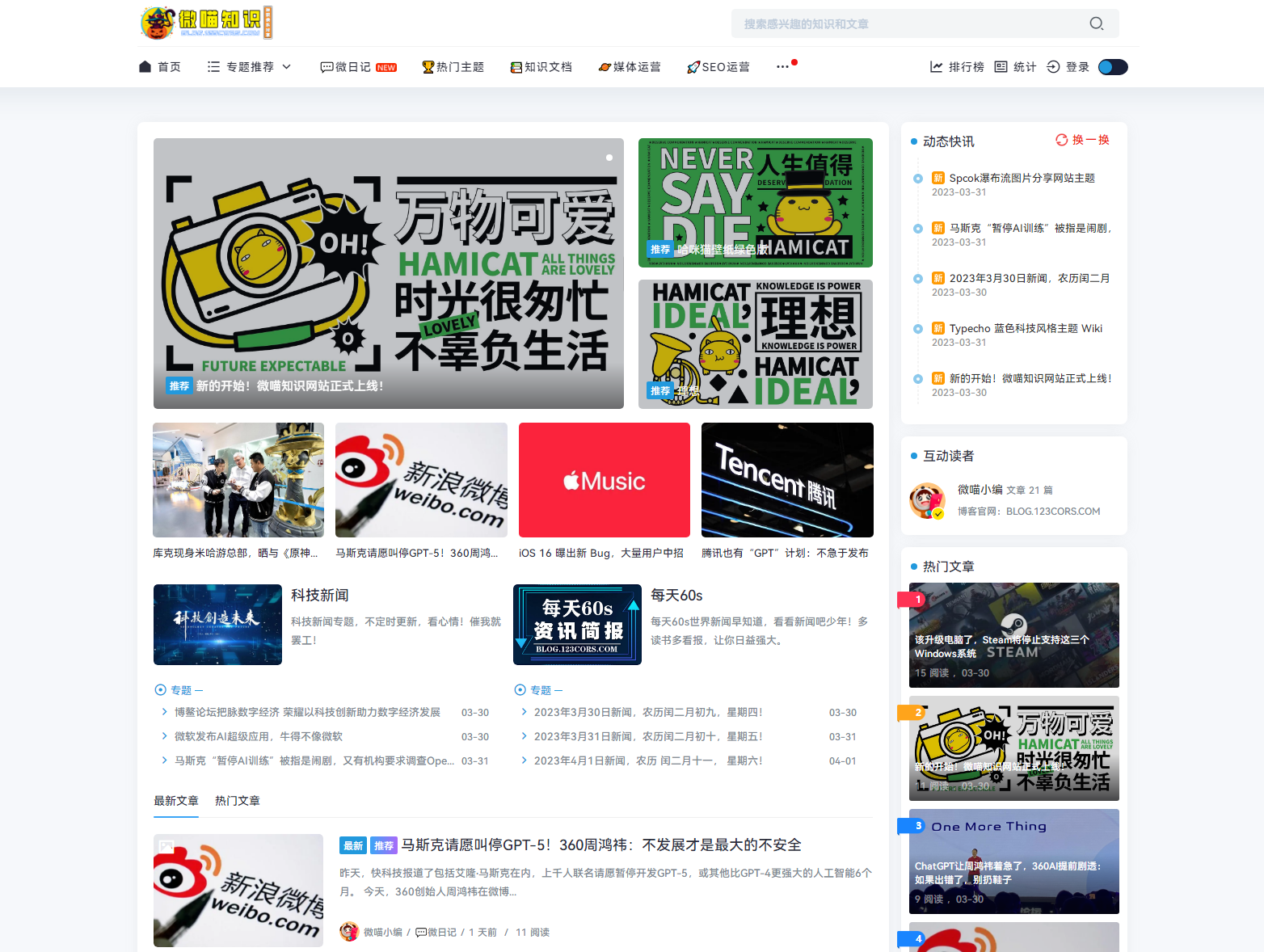This screenshot has width=1264, height=952.
Task: Open the Typecho 蓝色科技风格主题 Wiki news item
Action: coord(1026,328)
